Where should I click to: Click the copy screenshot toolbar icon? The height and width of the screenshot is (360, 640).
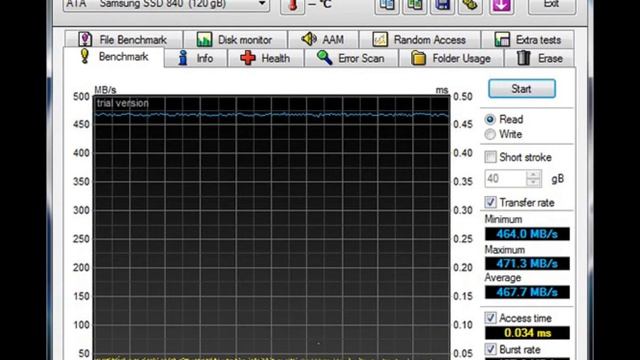[x=414, y=6]
